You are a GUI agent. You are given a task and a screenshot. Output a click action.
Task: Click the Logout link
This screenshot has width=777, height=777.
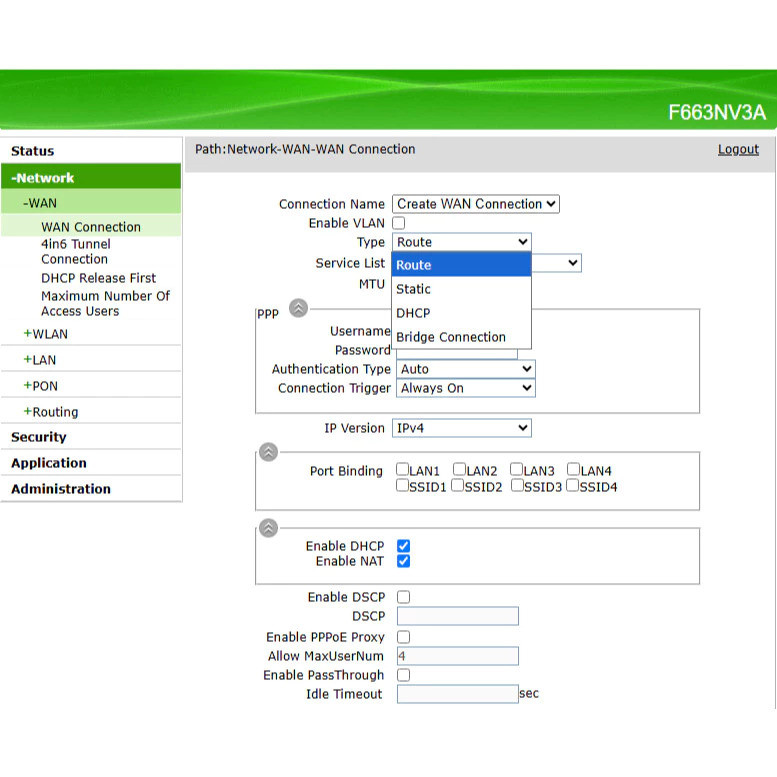(x=738, y=149)
